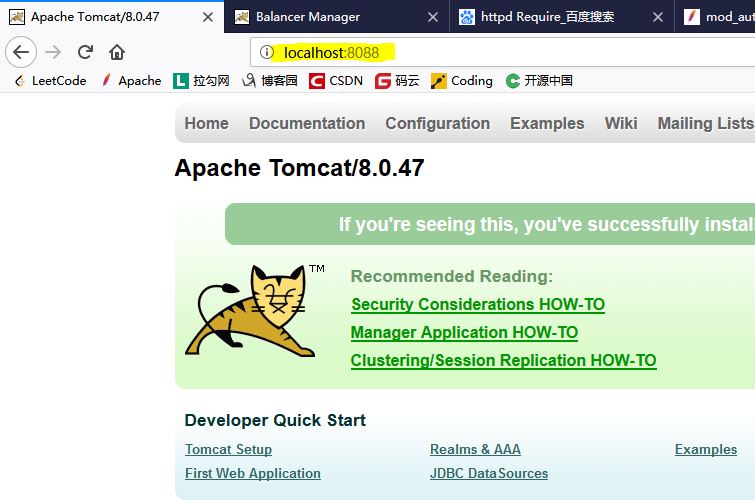The image size is (755, 502).
Task: Open Clustering/Session Replication HOW-TO link
Action: click(504, 360)
